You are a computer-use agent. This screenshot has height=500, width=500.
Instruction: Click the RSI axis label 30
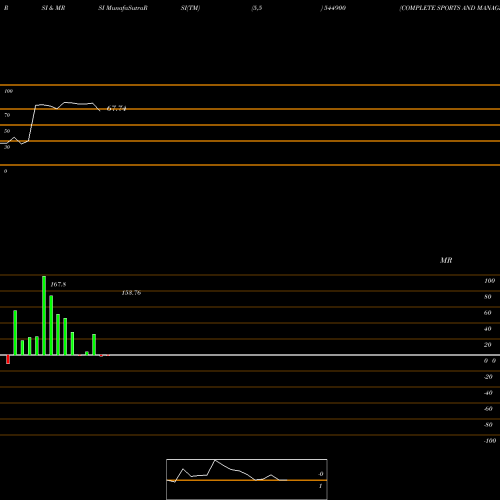(7, 147)
